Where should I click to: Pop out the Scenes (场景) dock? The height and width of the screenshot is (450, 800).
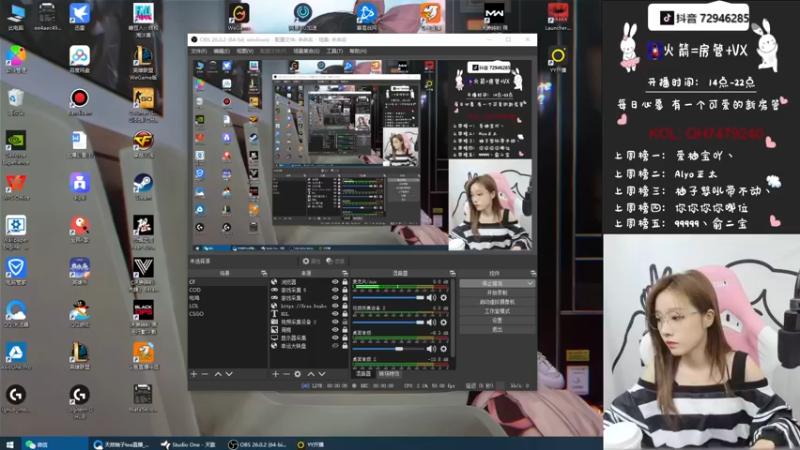point(264,273)
